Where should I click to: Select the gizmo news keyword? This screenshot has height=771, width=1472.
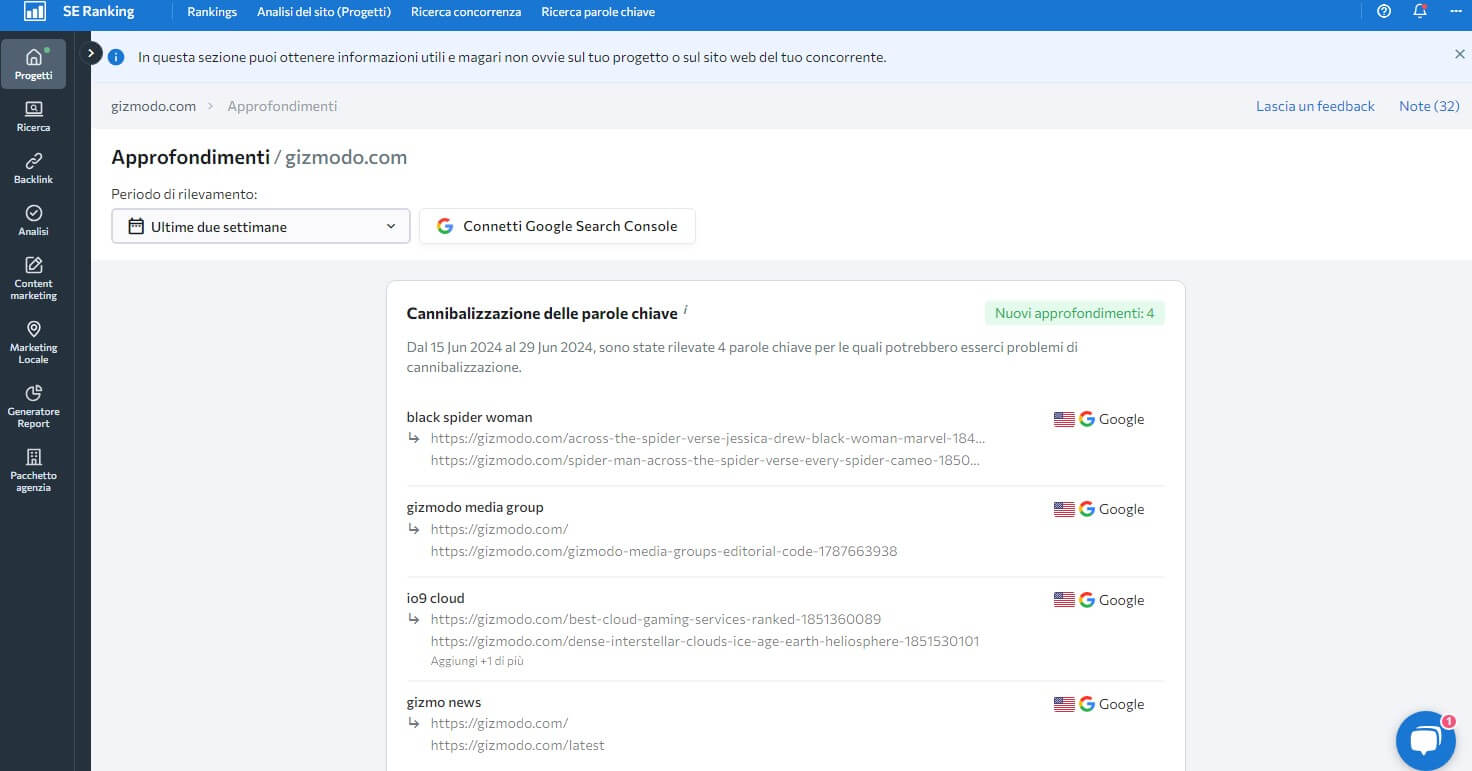pyautogui.click(x=444, y=702)
